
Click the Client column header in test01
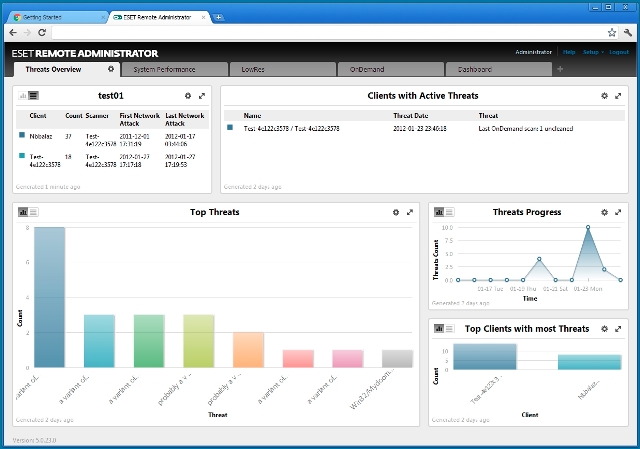click(x=38, y=116)
